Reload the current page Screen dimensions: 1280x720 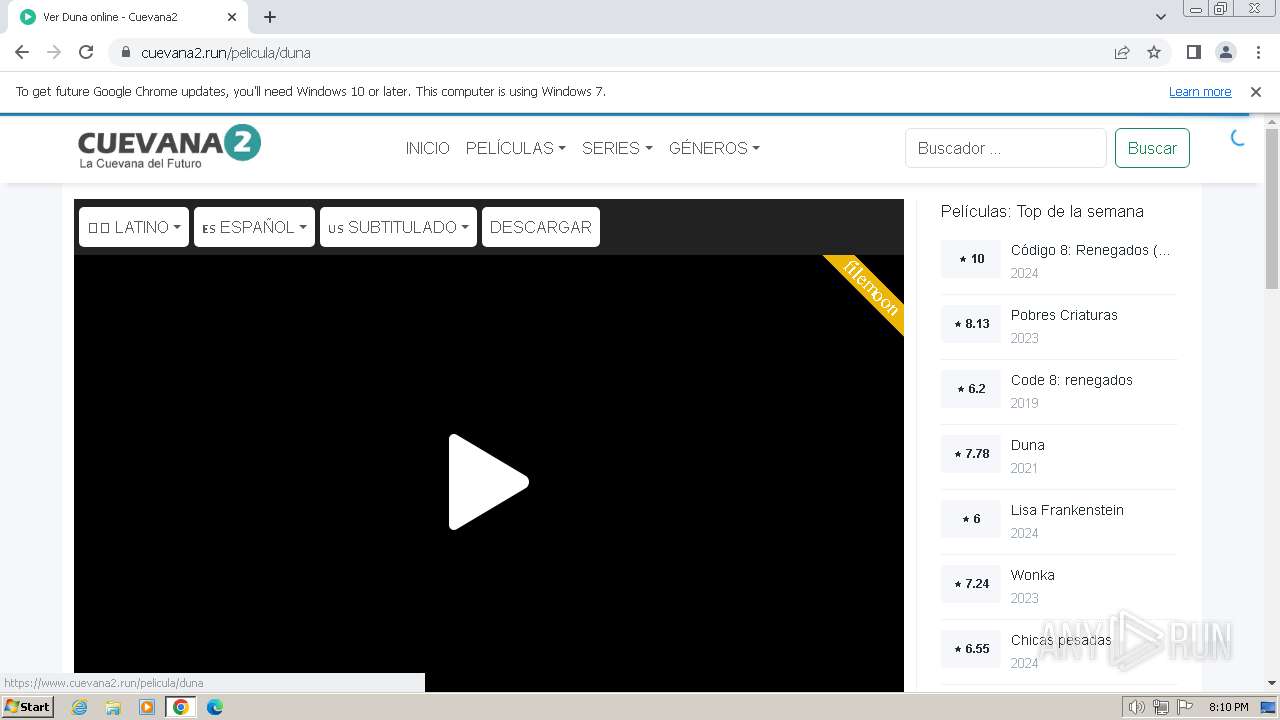pos(86,52)
